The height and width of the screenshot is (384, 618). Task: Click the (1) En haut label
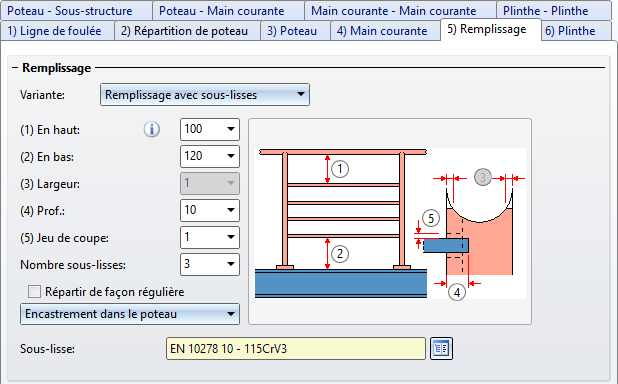coord(50,130)
